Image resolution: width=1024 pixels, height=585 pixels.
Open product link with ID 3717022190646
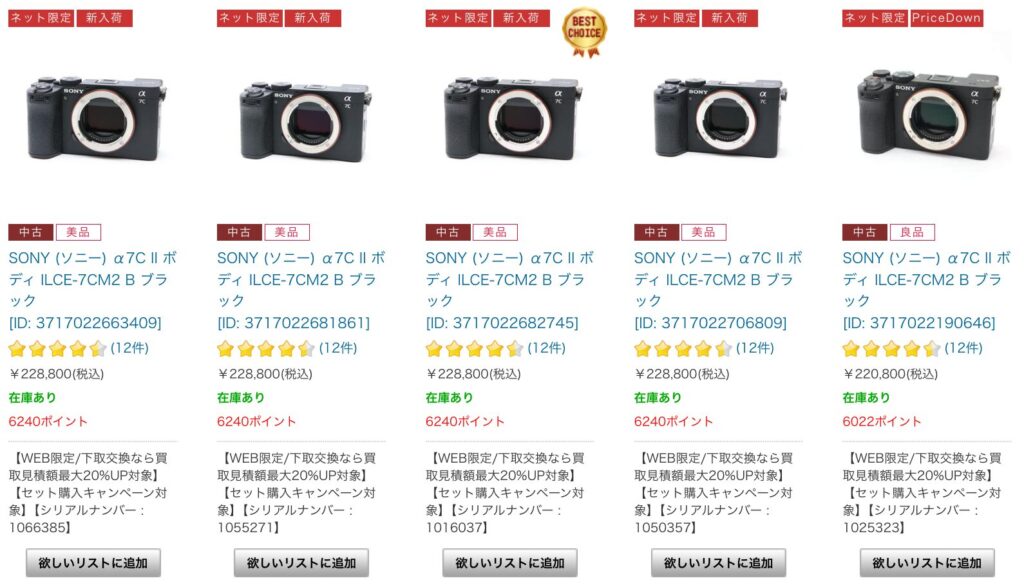click(926, 290)
